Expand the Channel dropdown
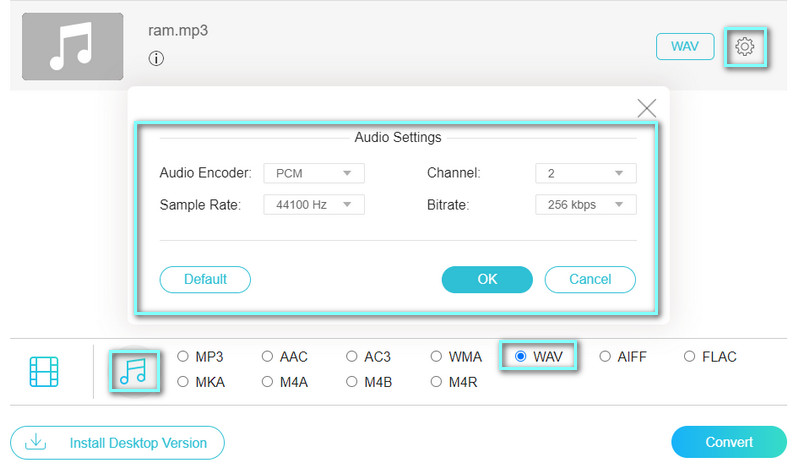799x469 pixels. click(586, 173)
